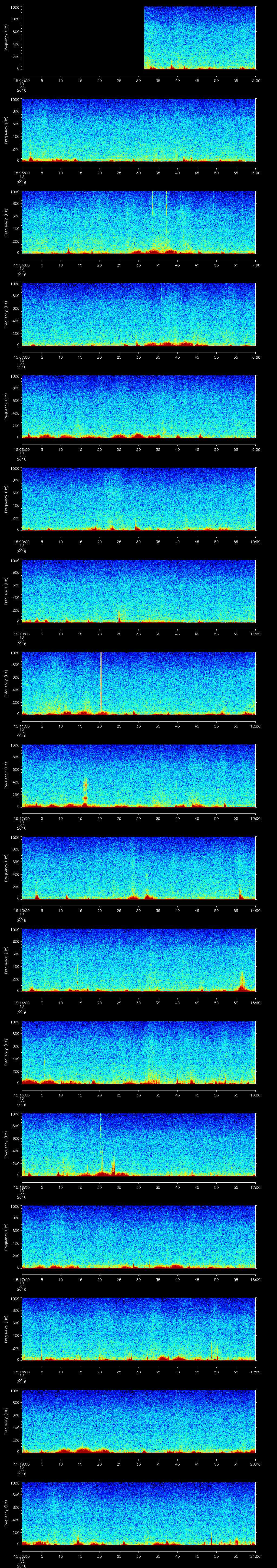277x1568 pixels.
Task: Click the 15:12:00 start time label
Action: [22, 818]
